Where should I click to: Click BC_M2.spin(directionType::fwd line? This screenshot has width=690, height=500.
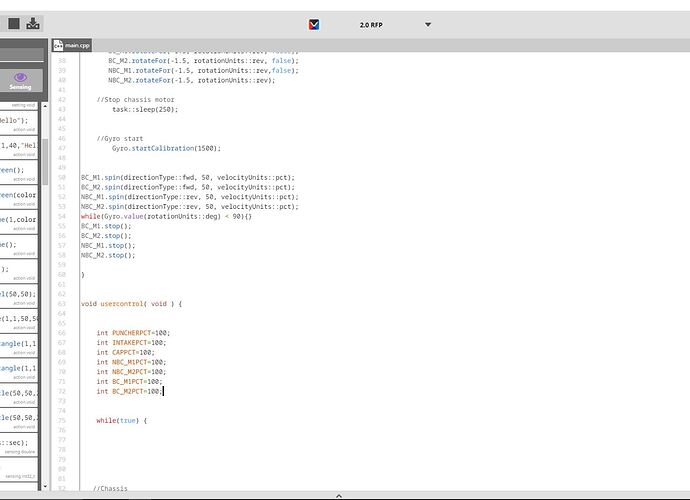[x=188, y=187]
